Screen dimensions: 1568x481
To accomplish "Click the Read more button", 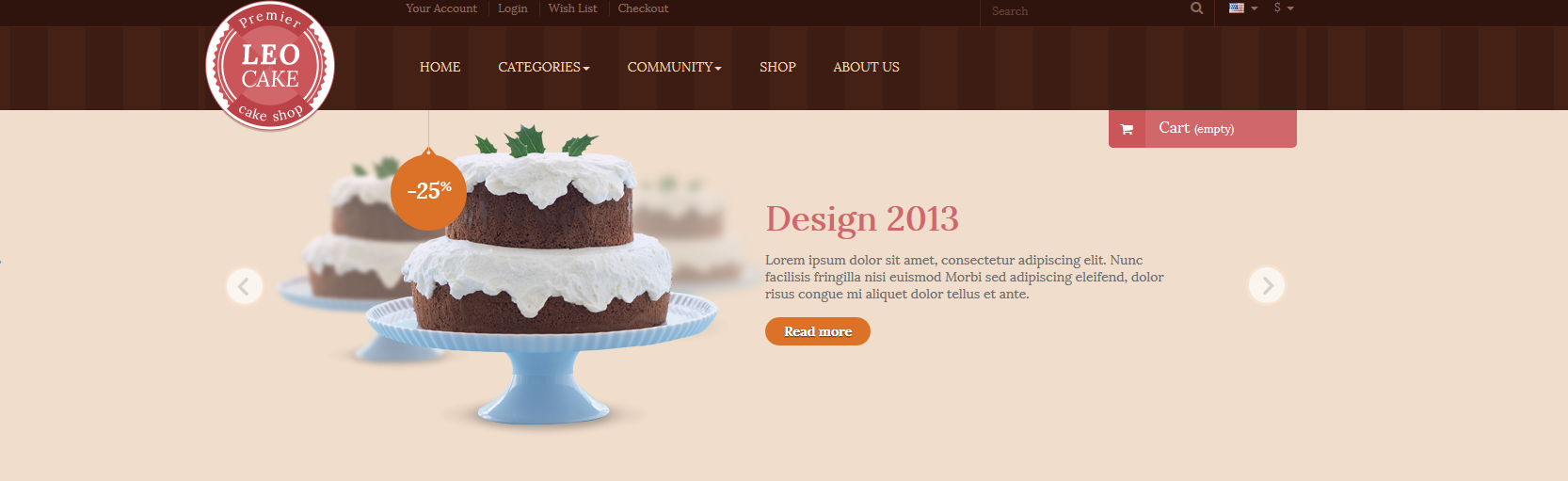I will pyautogui.click(x=818, y=331).
